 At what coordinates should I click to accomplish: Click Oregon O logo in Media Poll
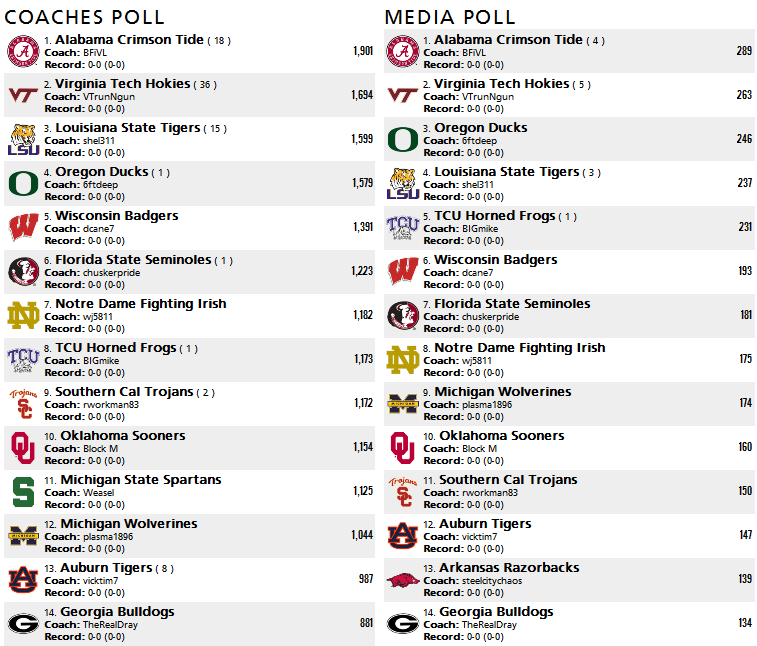click(x=403, y=140)
